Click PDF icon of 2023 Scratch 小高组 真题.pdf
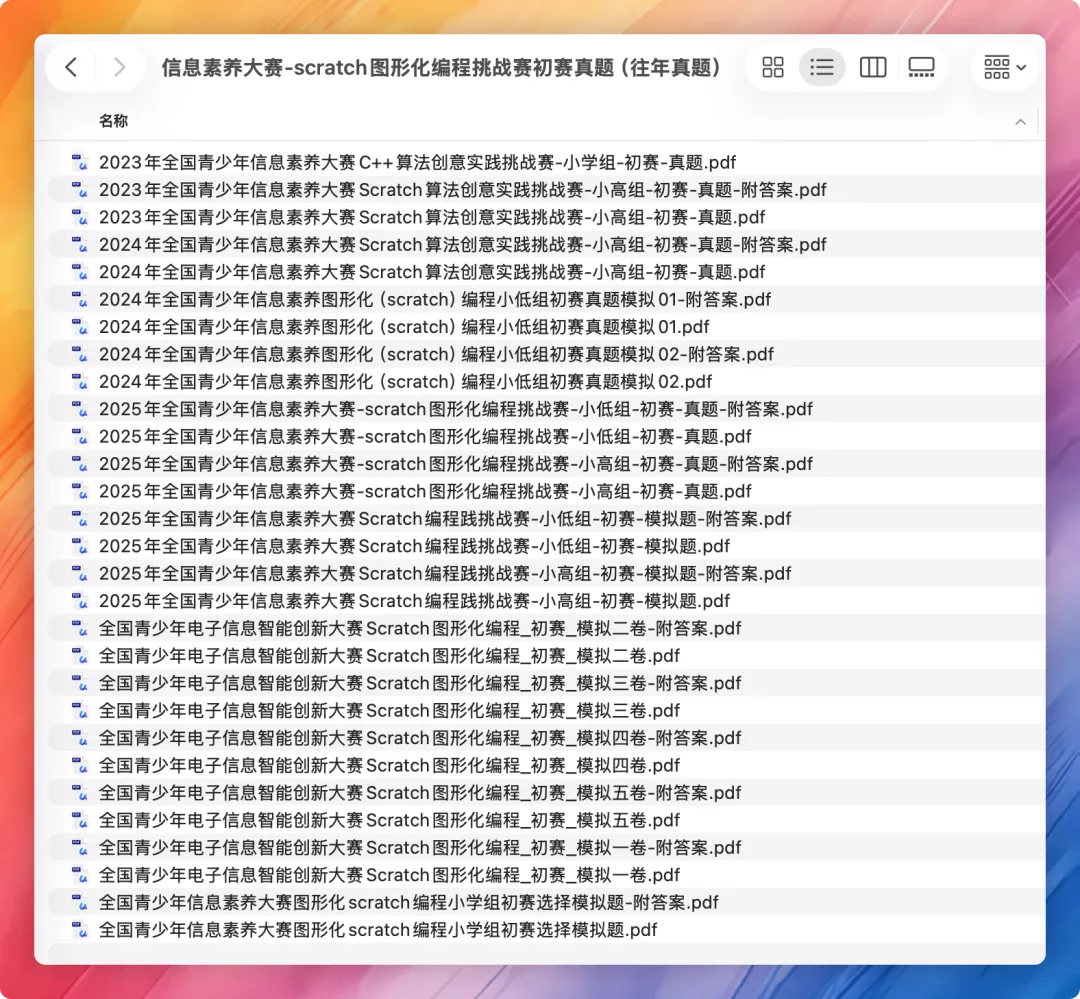Viewport: 1080px width, 999px height. click(x=80, y=217)
